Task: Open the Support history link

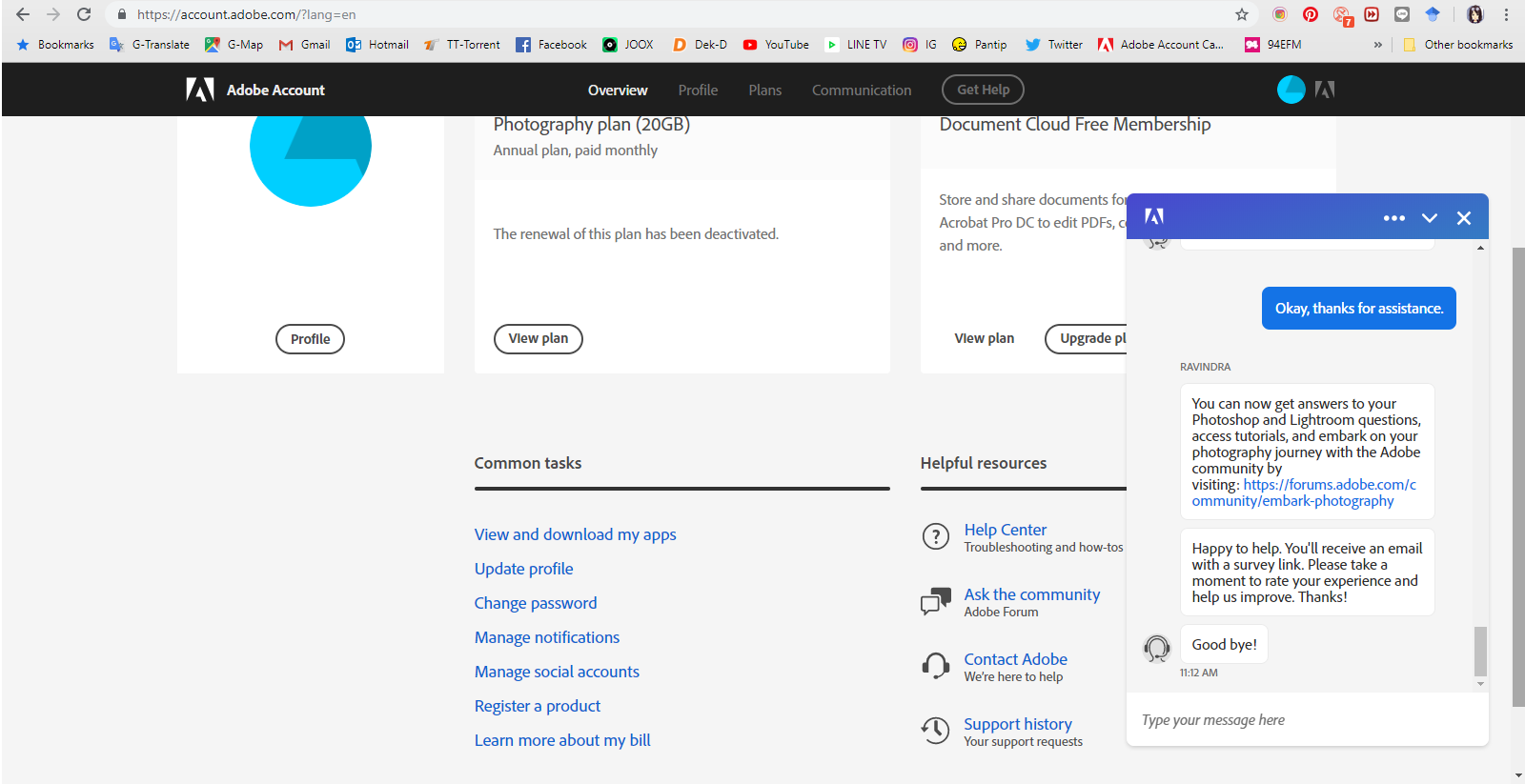Action: pos(1018,724)
